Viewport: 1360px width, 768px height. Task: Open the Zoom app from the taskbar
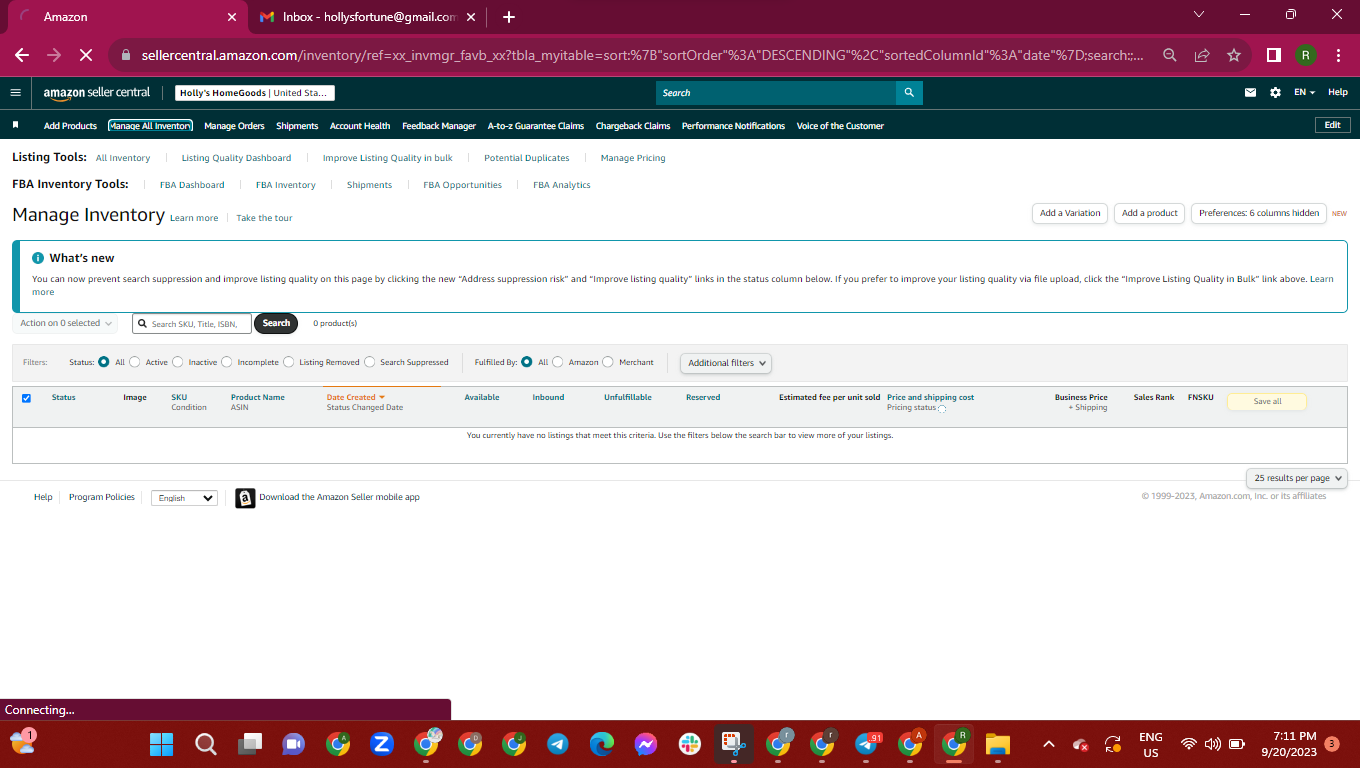(x=381, y=744)
